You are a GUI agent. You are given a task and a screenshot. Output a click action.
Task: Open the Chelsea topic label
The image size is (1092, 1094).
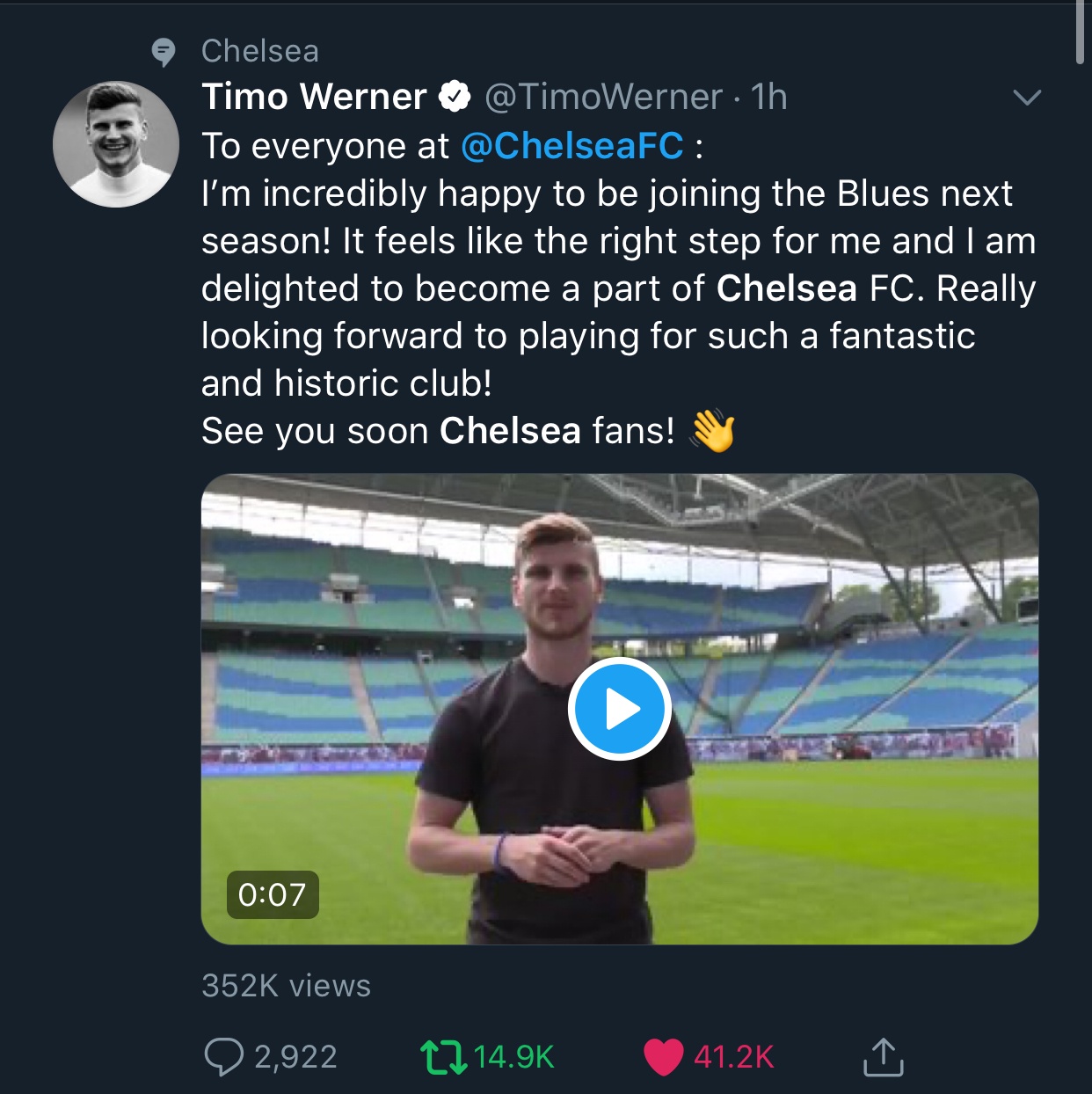(260, 51)
